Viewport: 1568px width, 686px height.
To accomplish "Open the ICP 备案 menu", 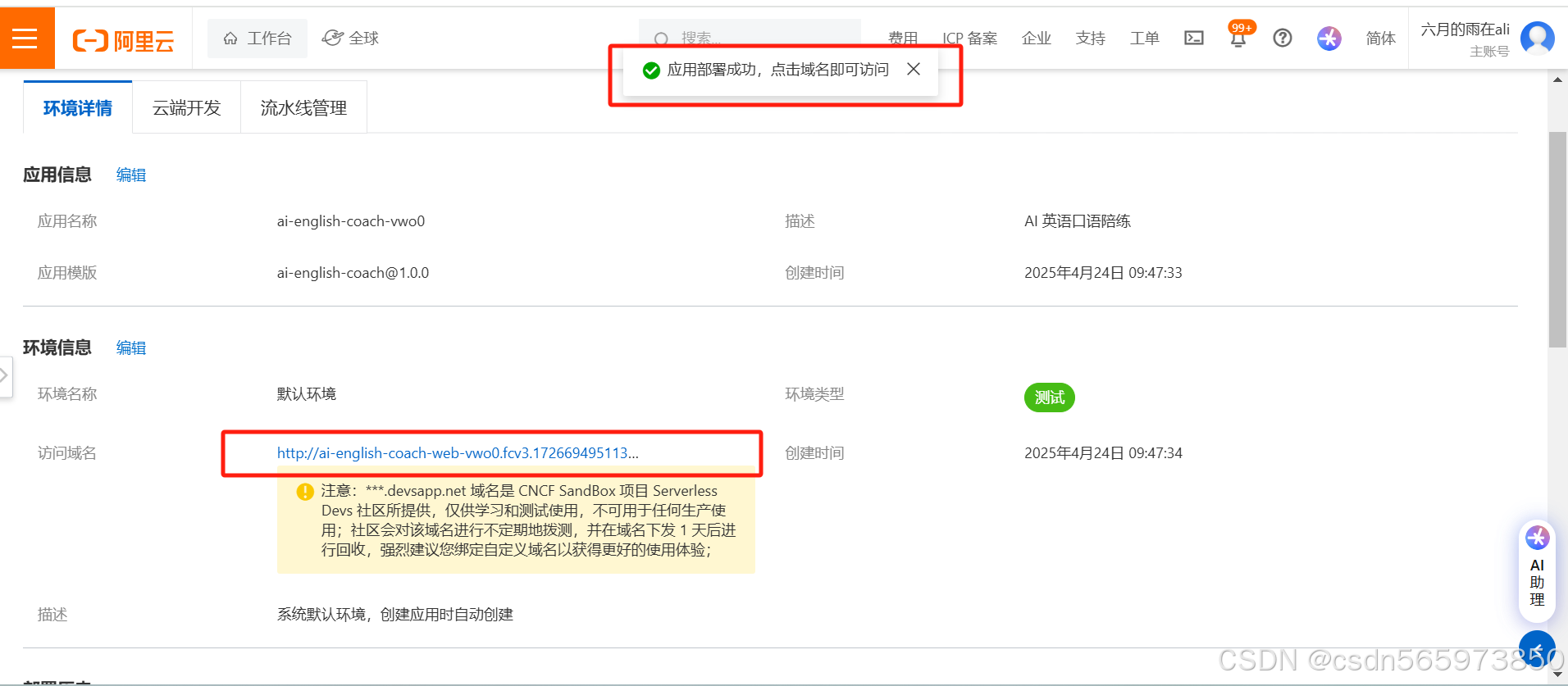I will point(969,39).
